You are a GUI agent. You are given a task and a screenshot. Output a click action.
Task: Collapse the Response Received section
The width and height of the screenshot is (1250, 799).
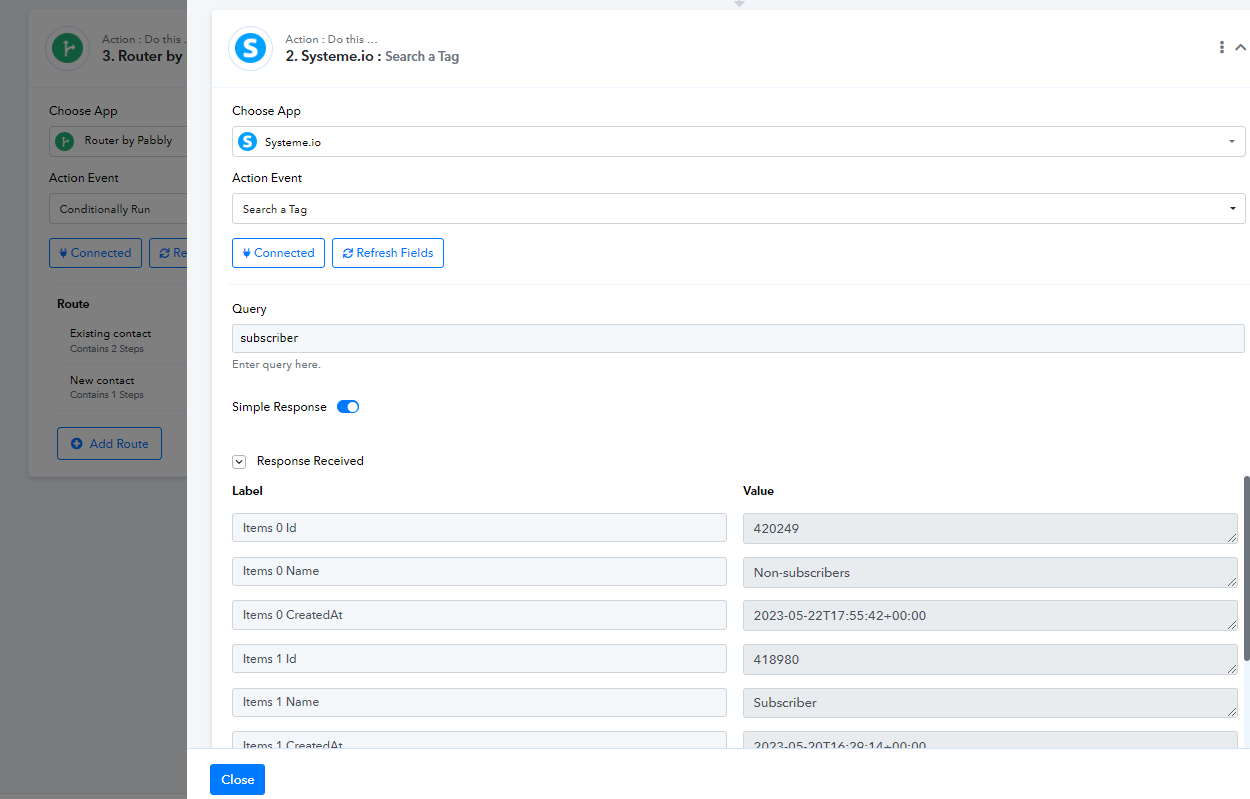(x=239, y=462)
